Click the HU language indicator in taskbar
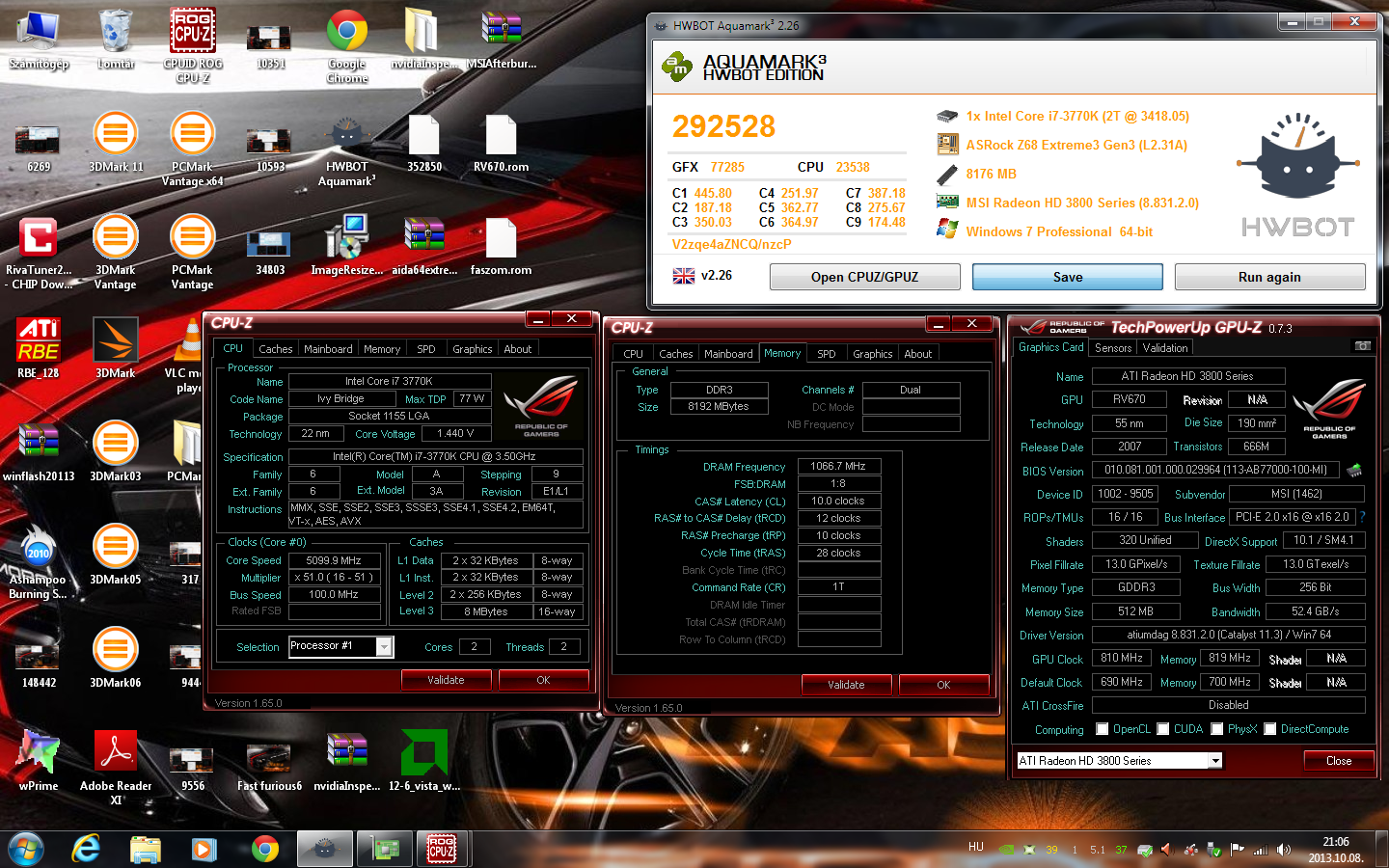The width and height of the screenshot is (1389, 868). point(976,847)
